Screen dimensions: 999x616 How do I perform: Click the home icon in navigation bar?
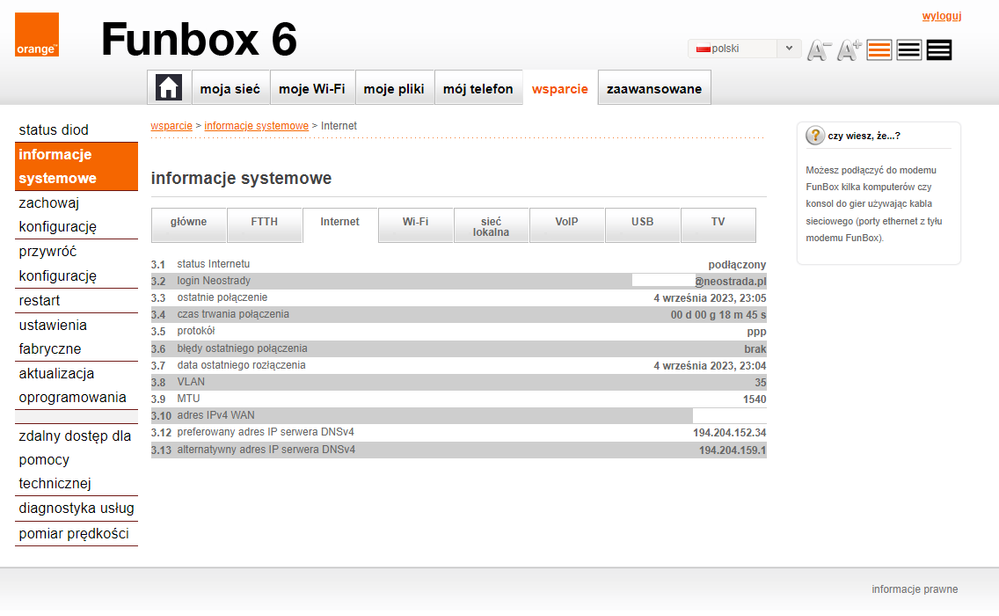click(x=168, y=88)
